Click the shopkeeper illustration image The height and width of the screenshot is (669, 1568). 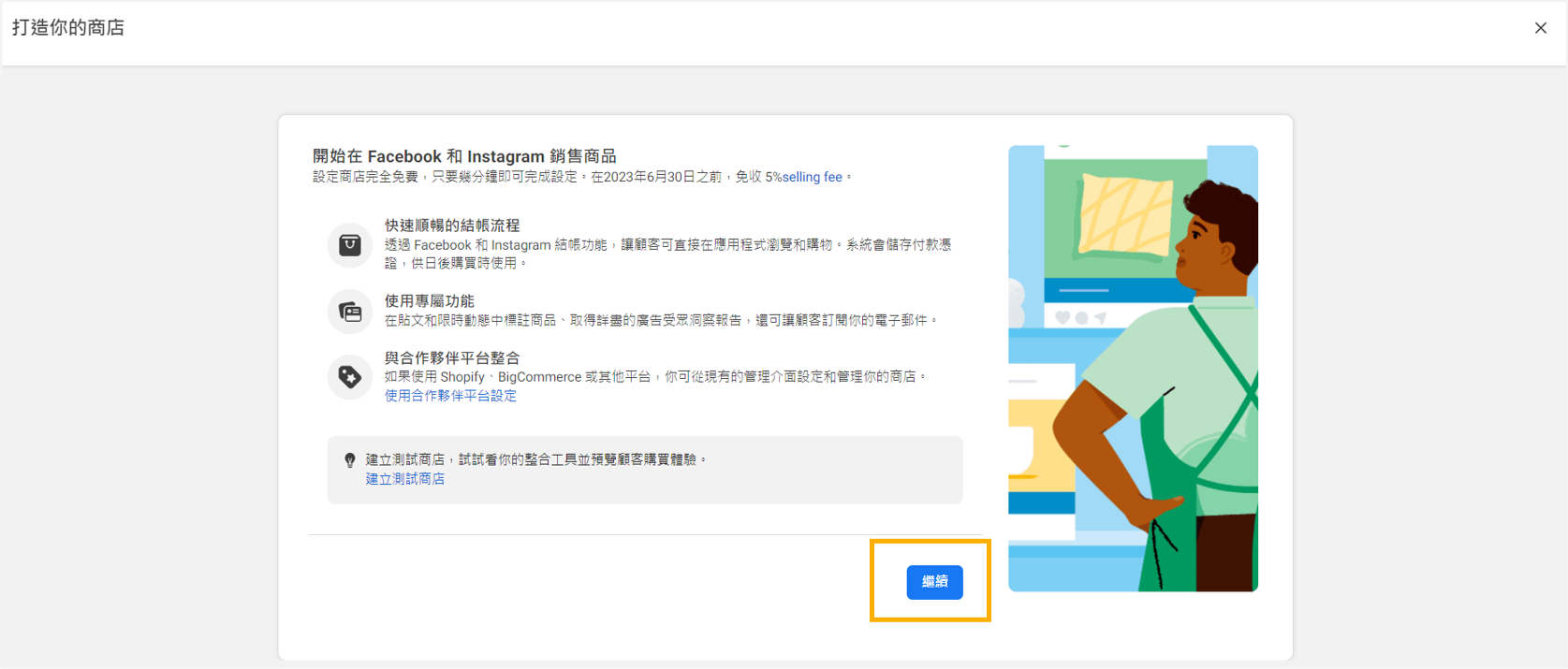point(1133,369)
